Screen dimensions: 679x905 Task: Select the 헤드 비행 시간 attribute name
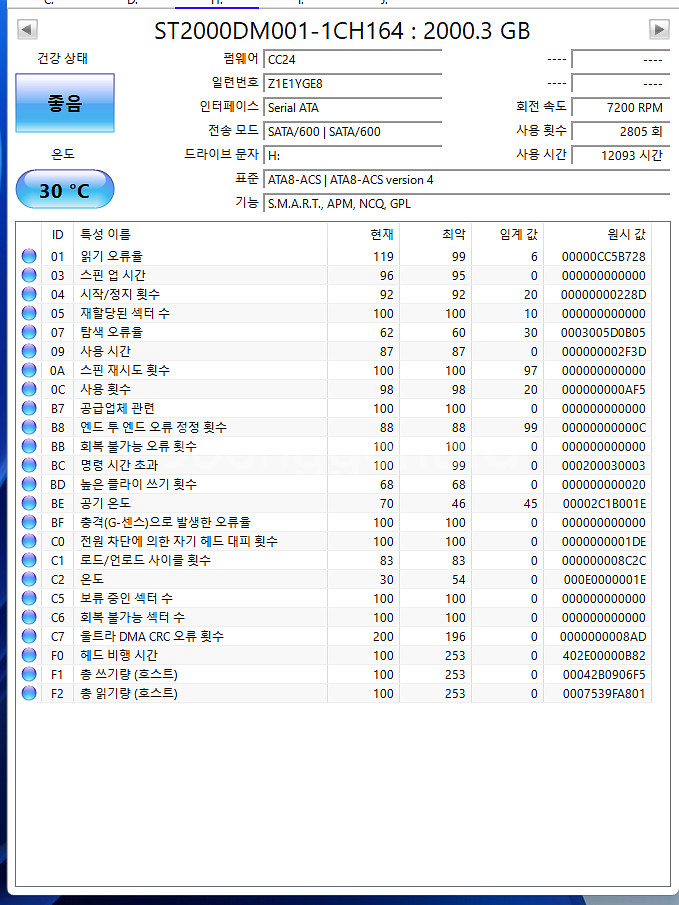point(118,655)
